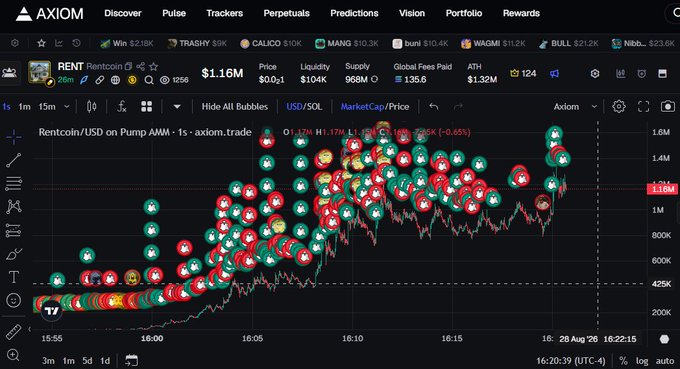Take a chart snapshot with camera

tap(668, 107)
